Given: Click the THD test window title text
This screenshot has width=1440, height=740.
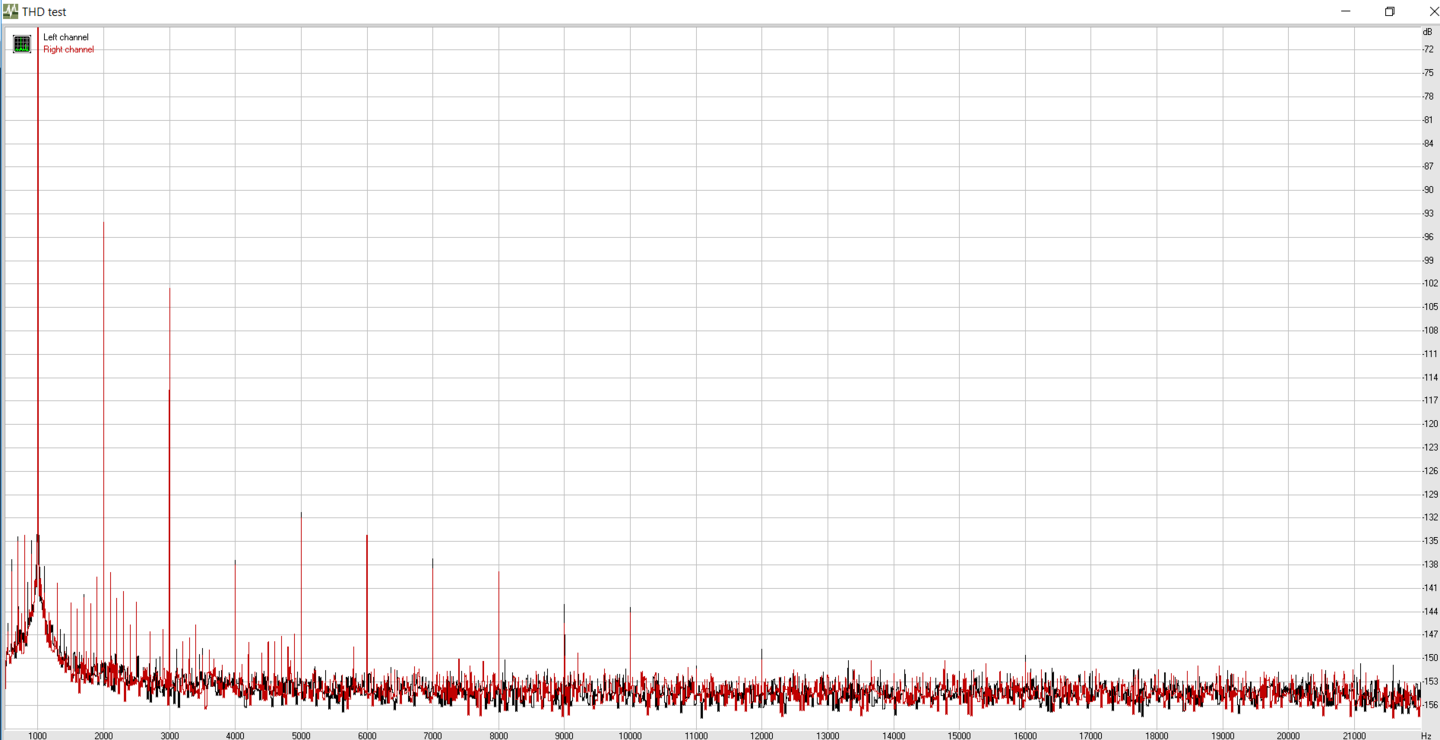Looking at the screenshot, I should click(44, 12).
